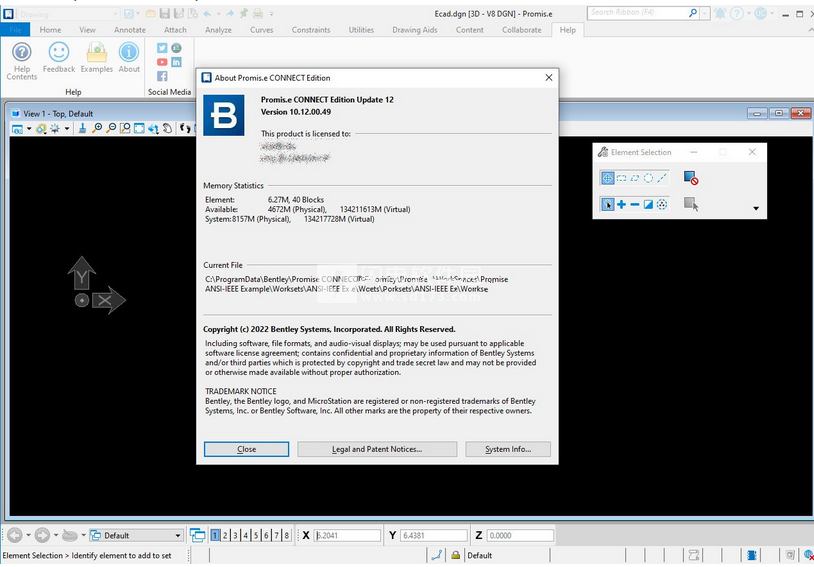Open Help Contents in the ribbon

(21, 61)
